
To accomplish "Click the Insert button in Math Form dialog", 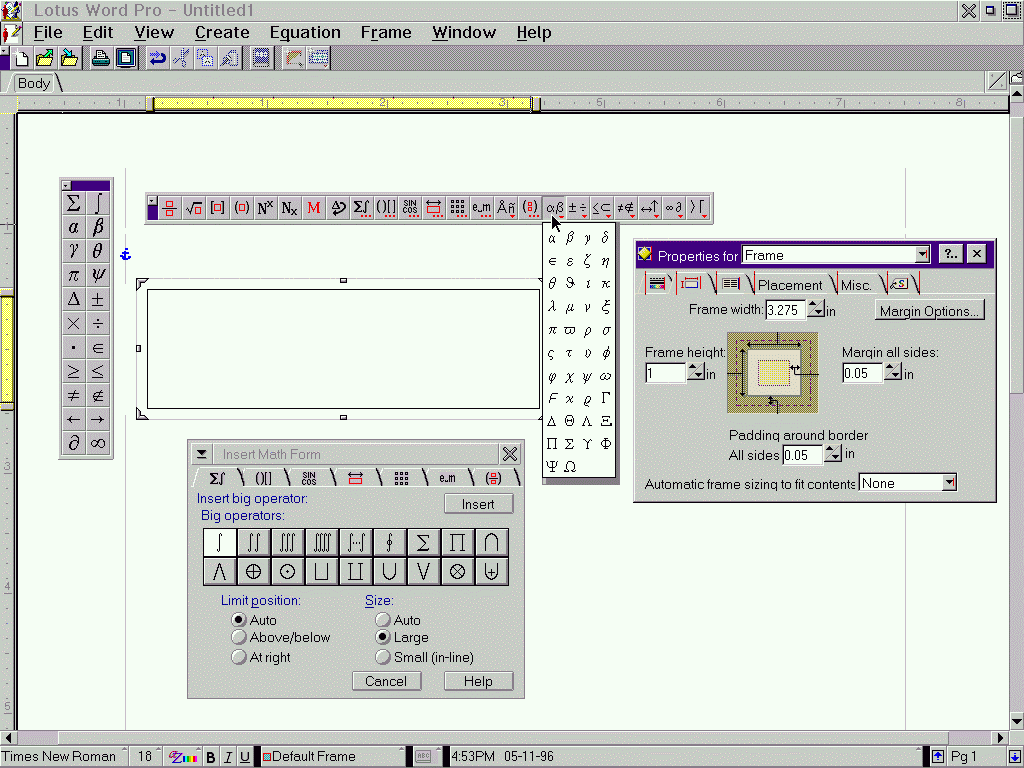I will pyautogui.click(x=478, y=504).
